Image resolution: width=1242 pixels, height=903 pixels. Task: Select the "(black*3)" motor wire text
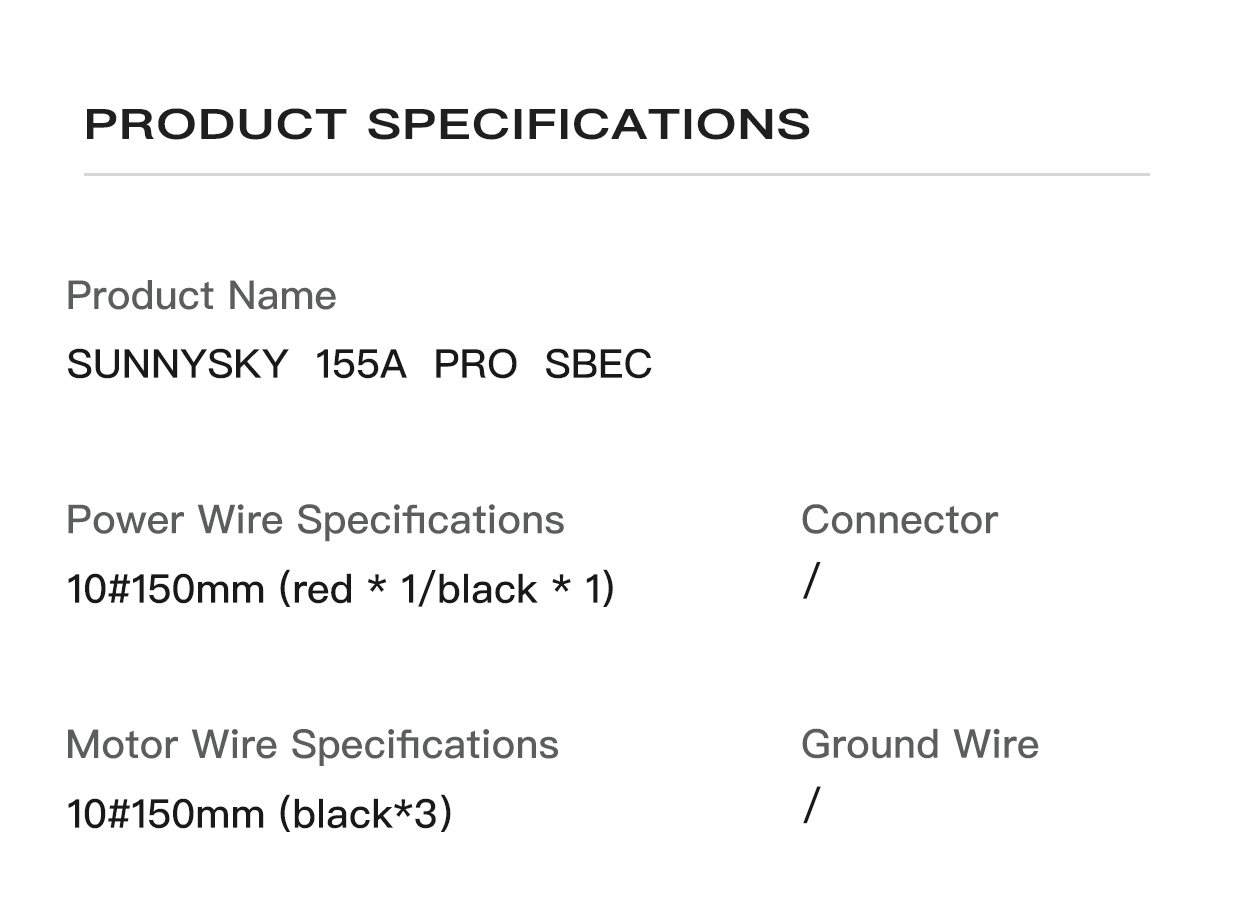[365, 814]
